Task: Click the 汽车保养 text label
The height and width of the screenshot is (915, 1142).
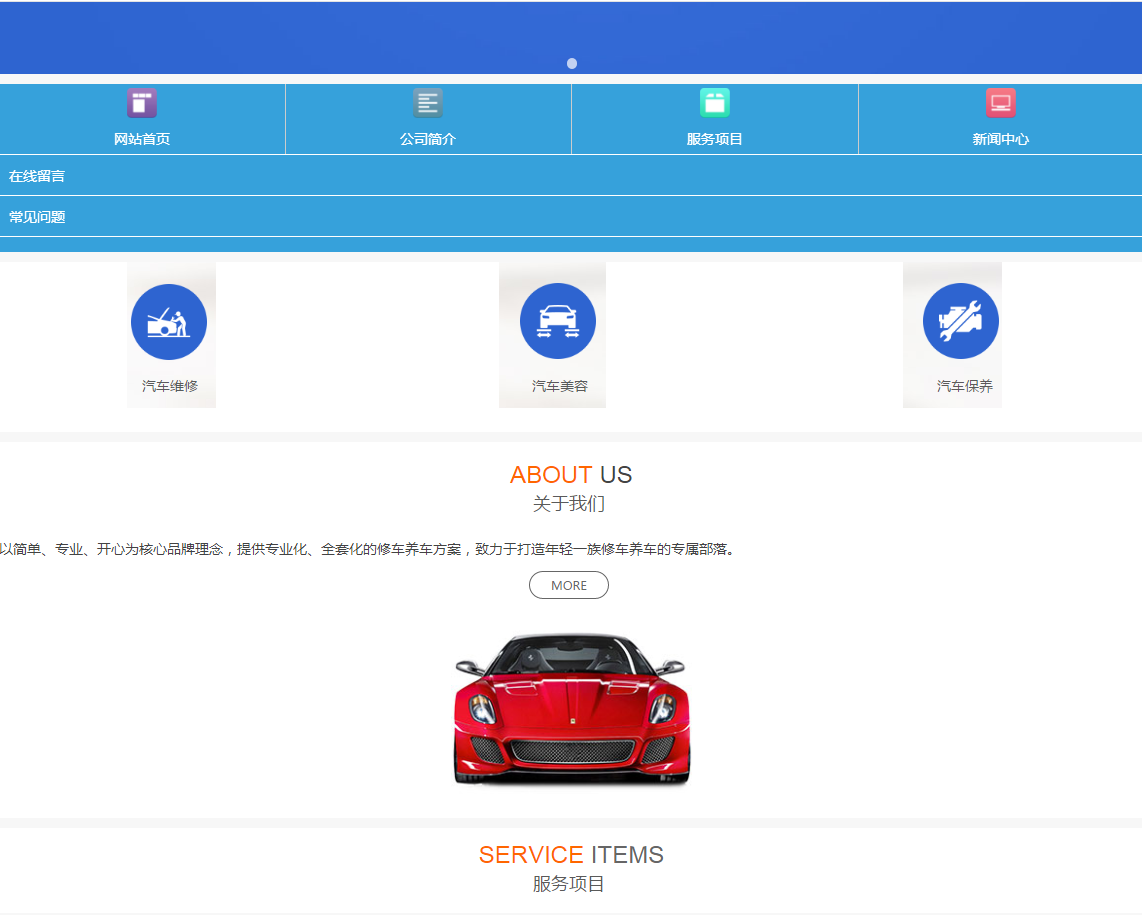Action: coord(964,386)
